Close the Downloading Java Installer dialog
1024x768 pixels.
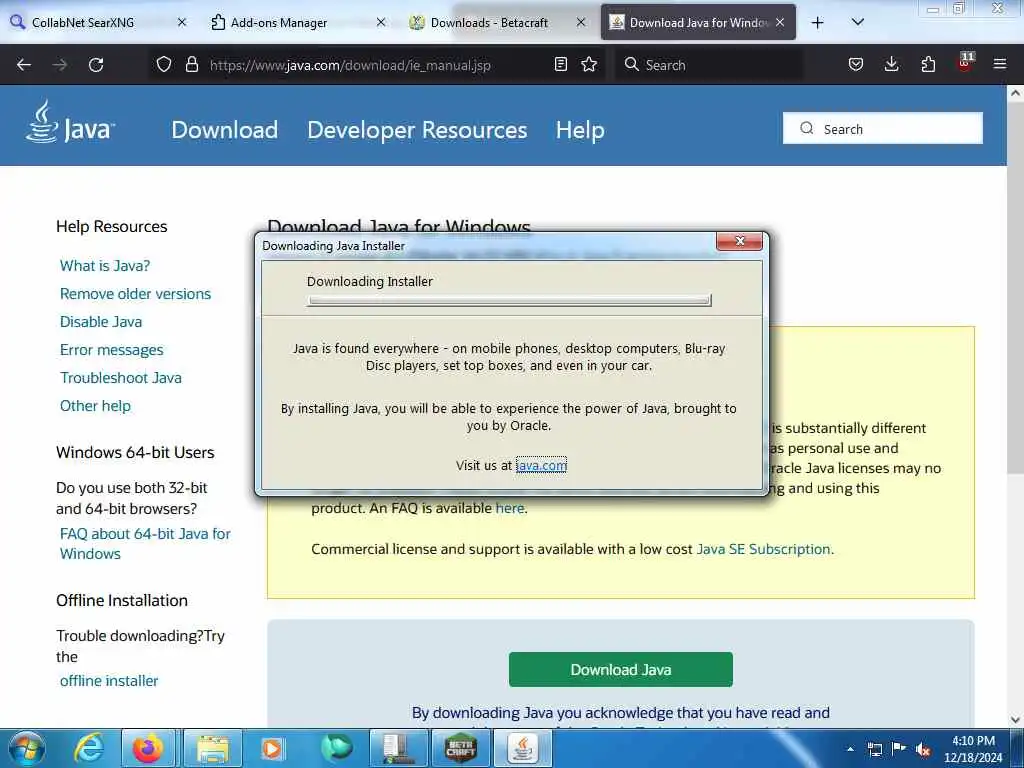coord(739,241)
